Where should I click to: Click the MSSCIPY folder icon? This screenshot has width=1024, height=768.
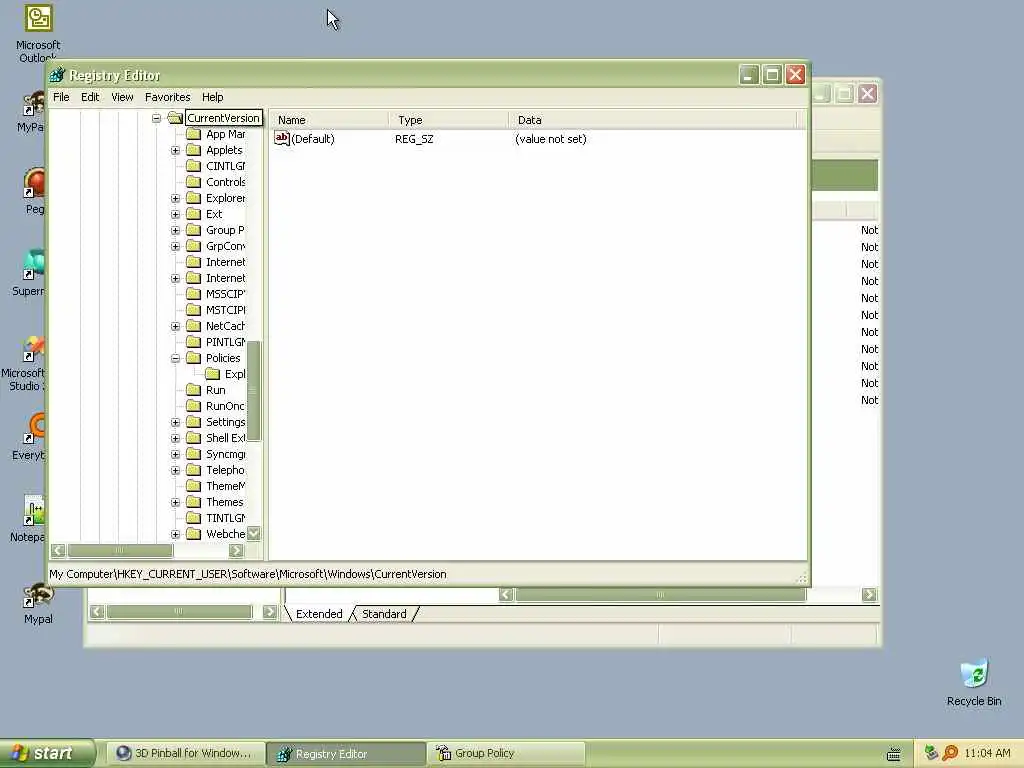[193, 294]
